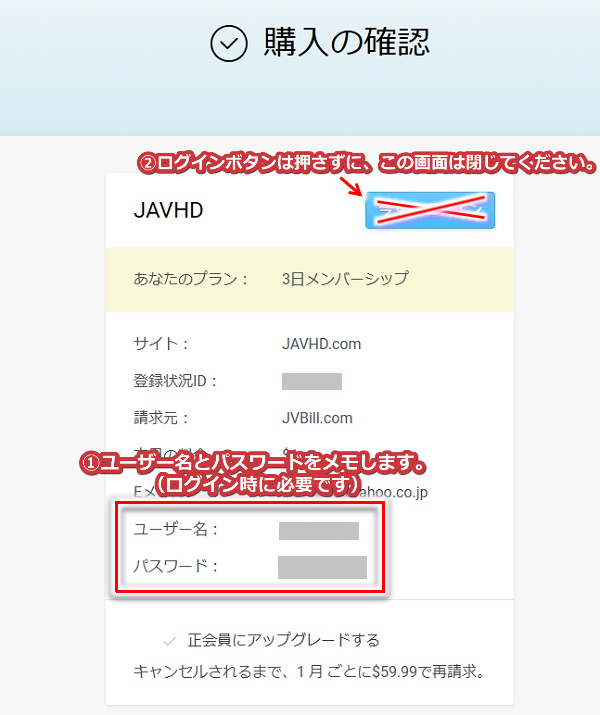600x715 pixels.
Task: Click the JAVHD heading text
Action: 168,210
